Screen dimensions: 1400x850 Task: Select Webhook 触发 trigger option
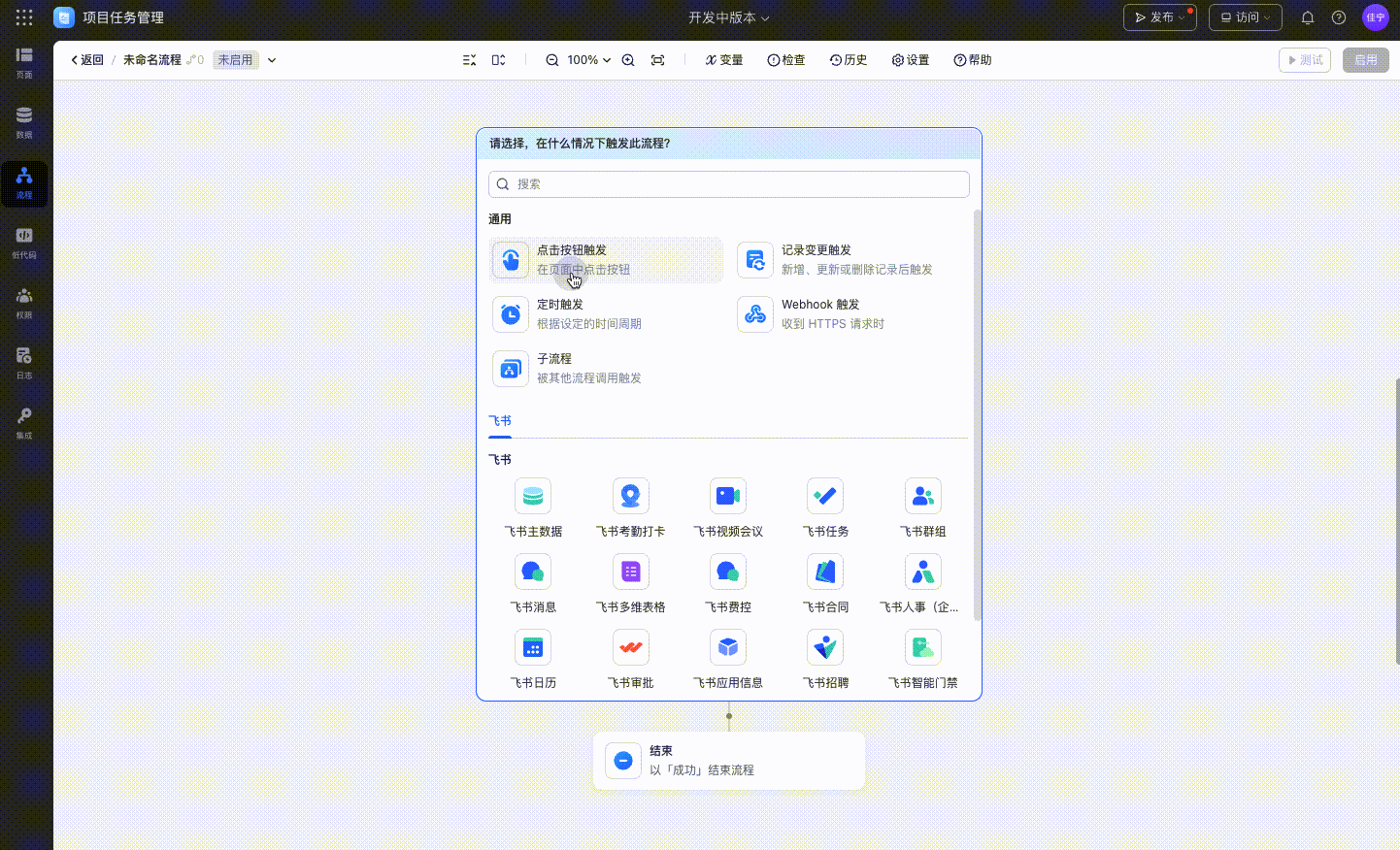(x=850, y=314)
